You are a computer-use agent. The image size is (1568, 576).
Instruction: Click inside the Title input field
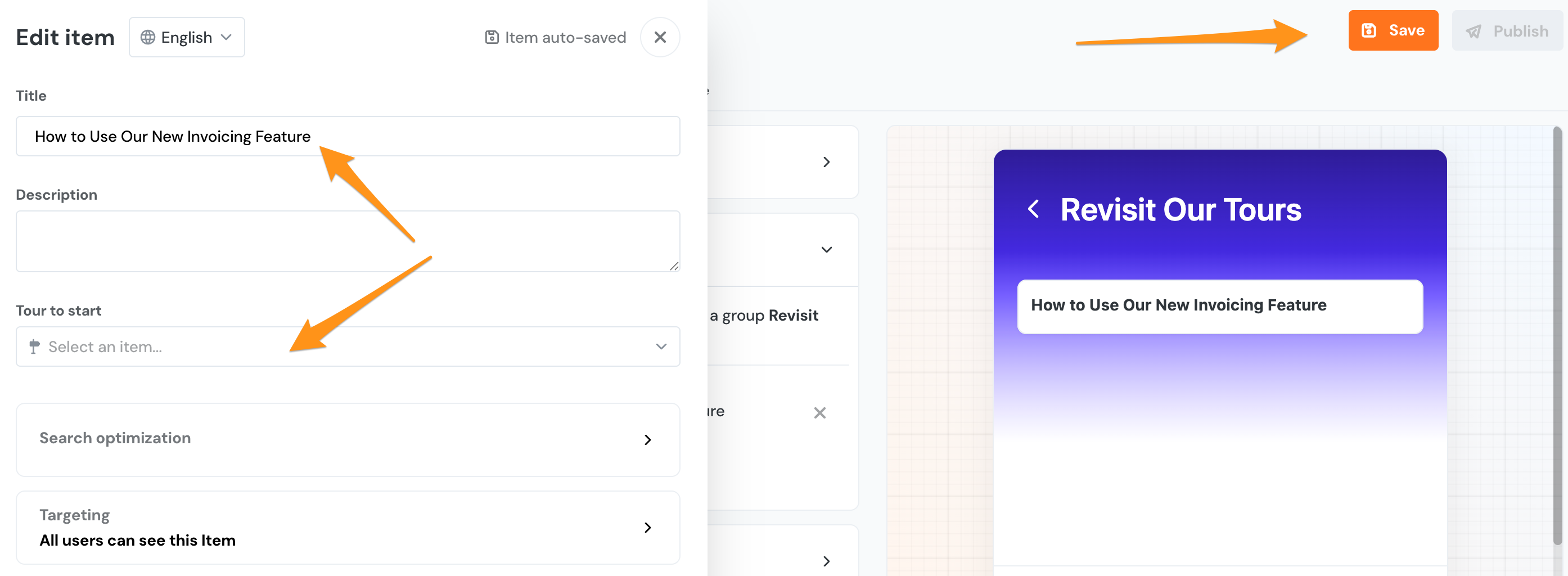click(348, 136)
